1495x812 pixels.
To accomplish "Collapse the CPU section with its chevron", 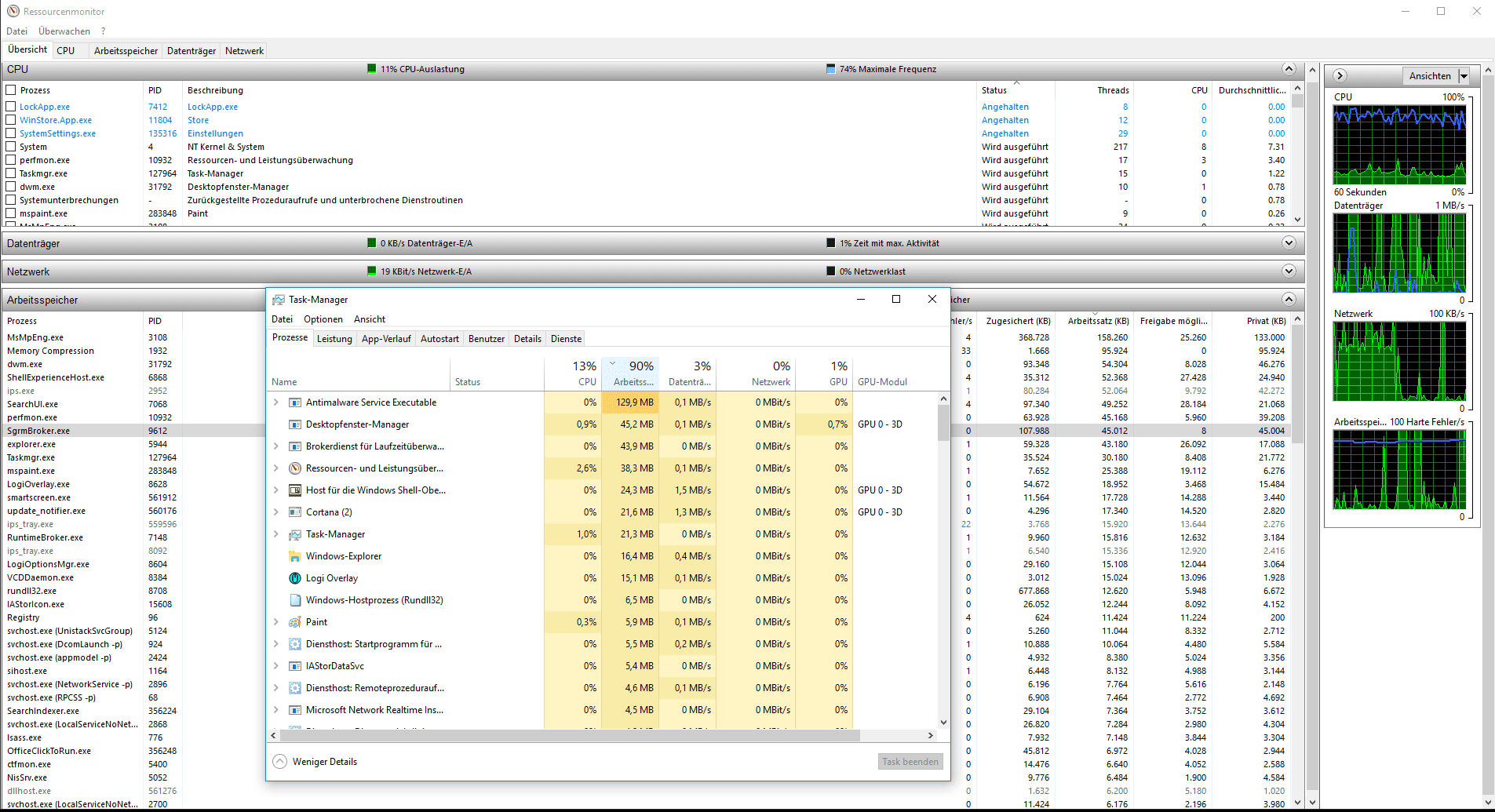I will pyautogui.click(x=1289, y=69).
